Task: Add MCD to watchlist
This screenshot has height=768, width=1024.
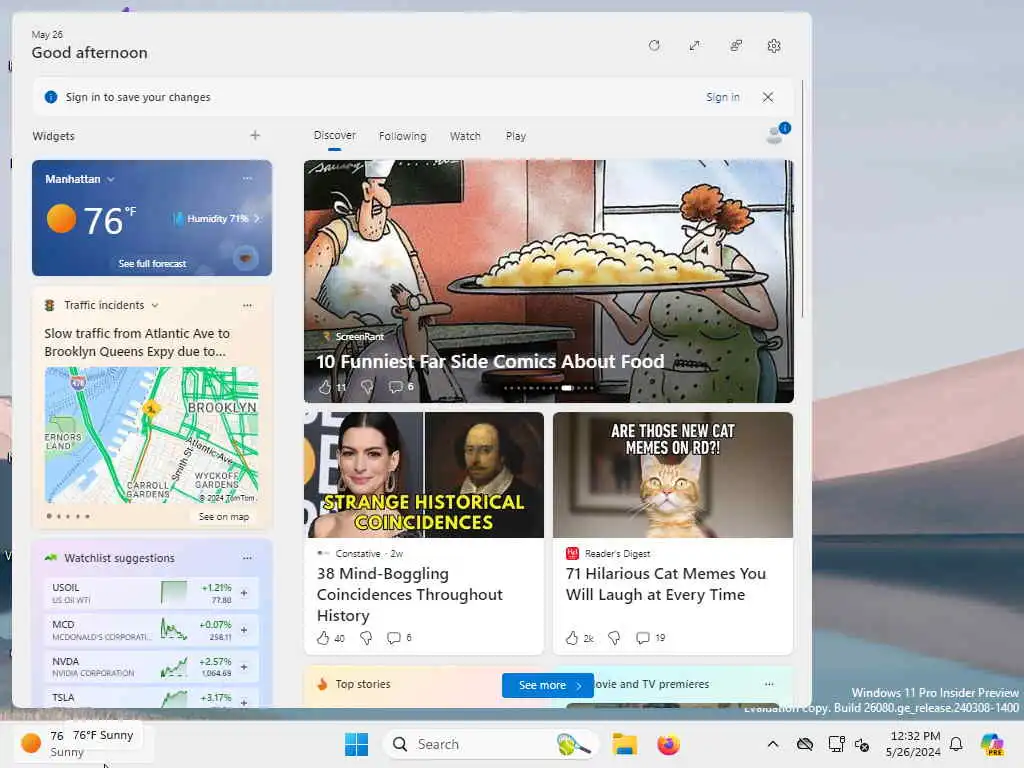Action: [x=244, y=630]
